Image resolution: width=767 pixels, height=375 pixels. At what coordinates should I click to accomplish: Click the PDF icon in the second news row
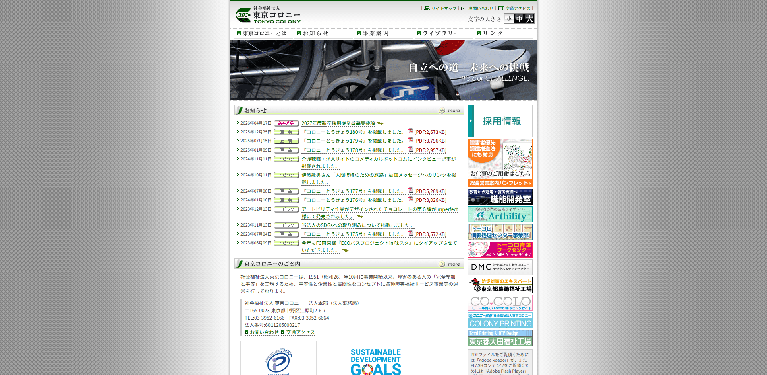(410, 132)
